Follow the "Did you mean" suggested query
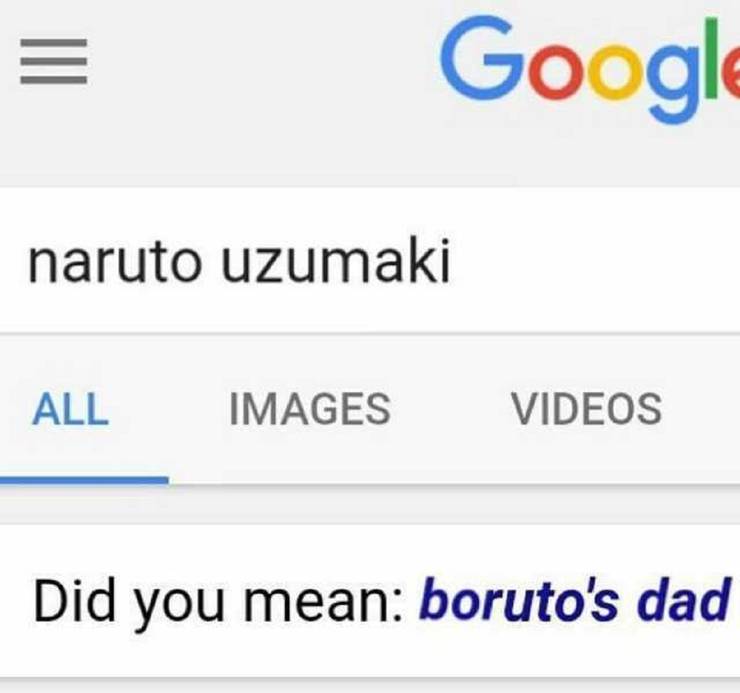Image resolution: width=740 pixels, height=693 pixels. click(x=574, y=602)
